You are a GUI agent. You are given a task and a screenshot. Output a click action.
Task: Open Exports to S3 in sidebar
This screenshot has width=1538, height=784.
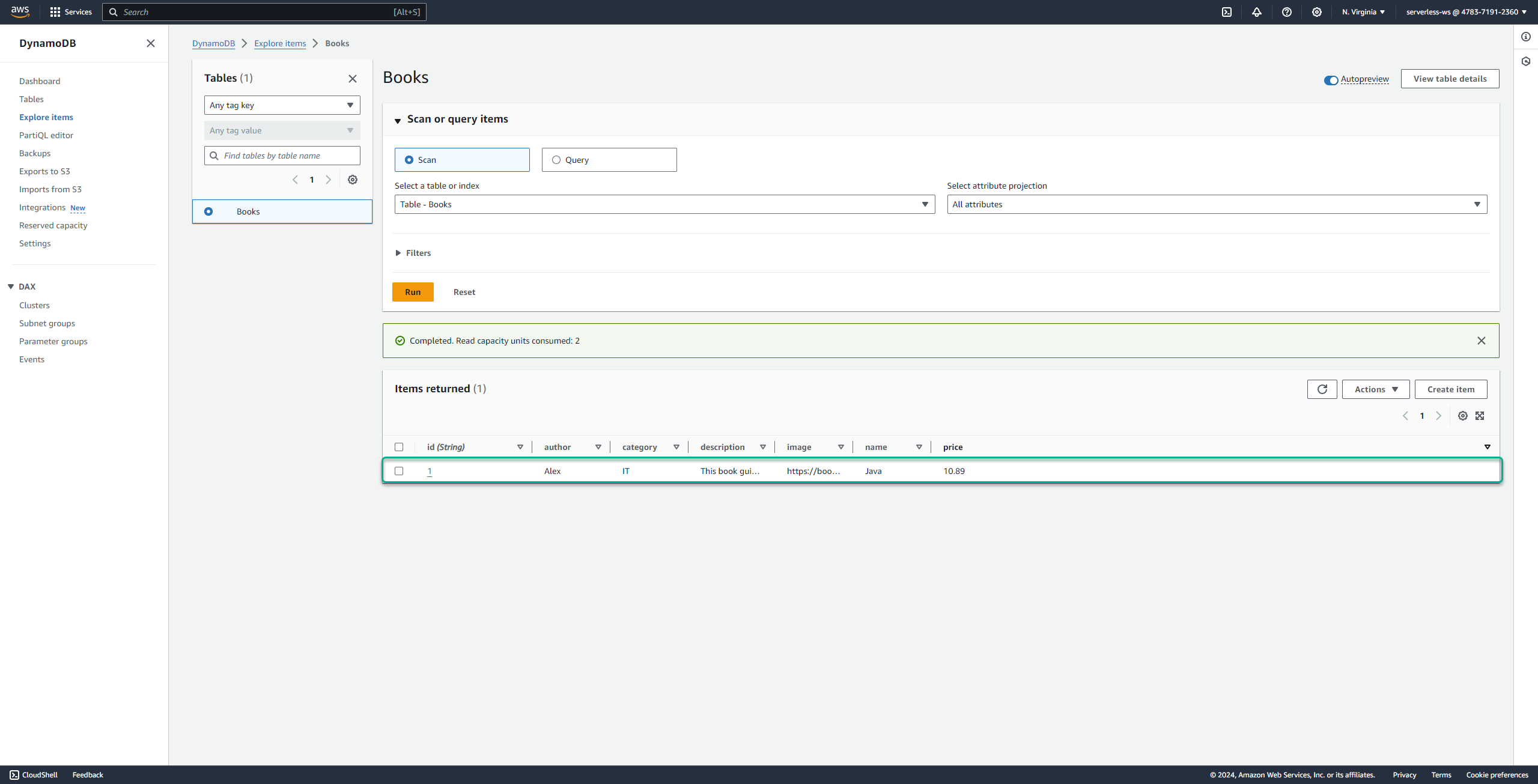(44, 171)
